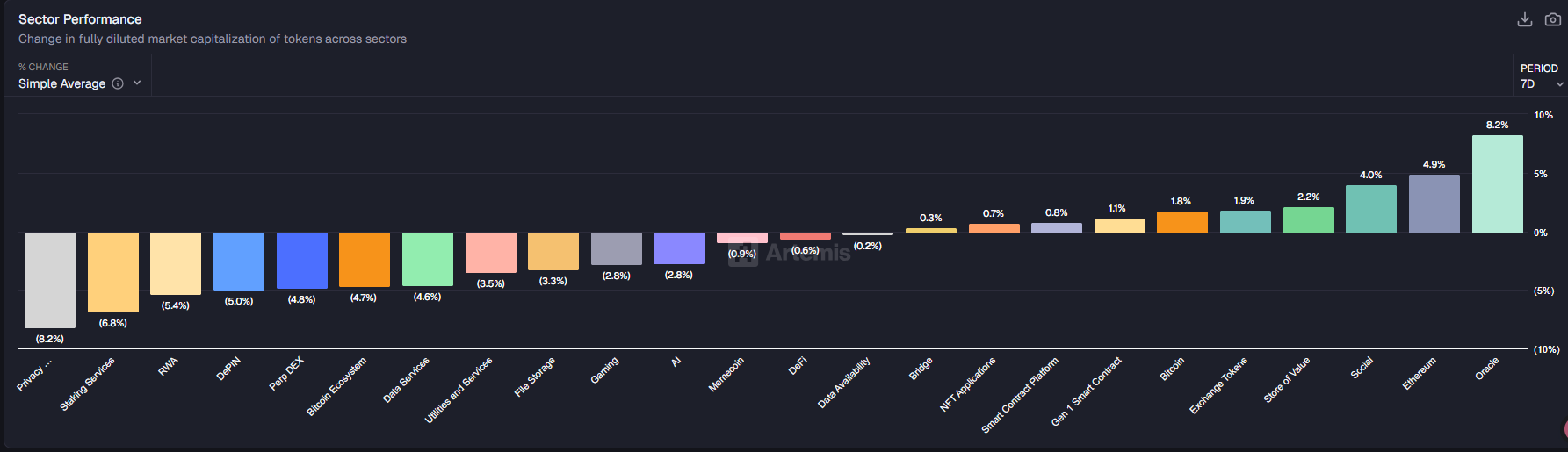1568x452 pixels.
Task: Click the download chart icon
Action: [1525, 19]
